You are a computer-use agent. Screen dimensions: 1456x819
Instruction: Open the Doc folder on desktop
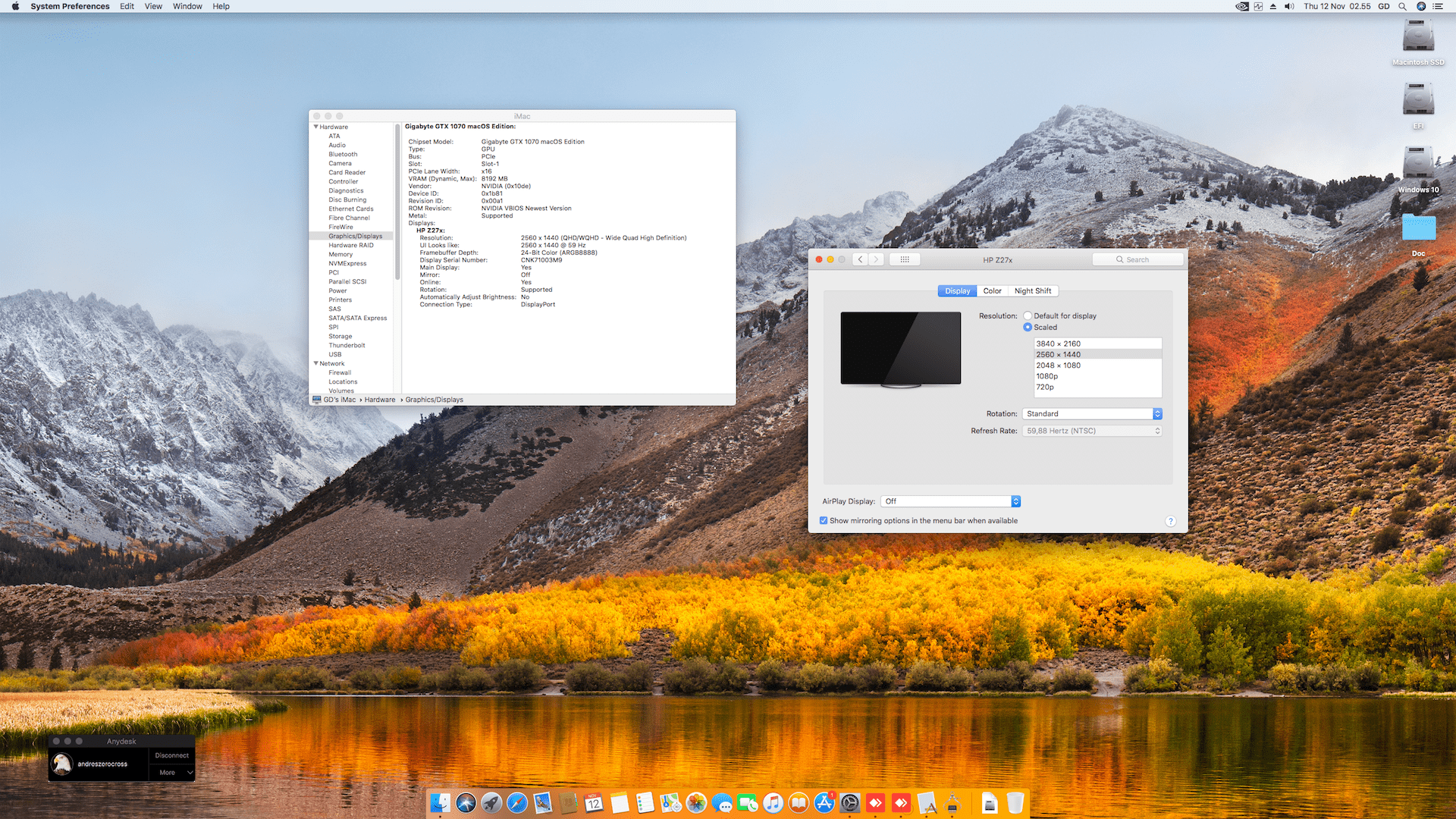1418,229
